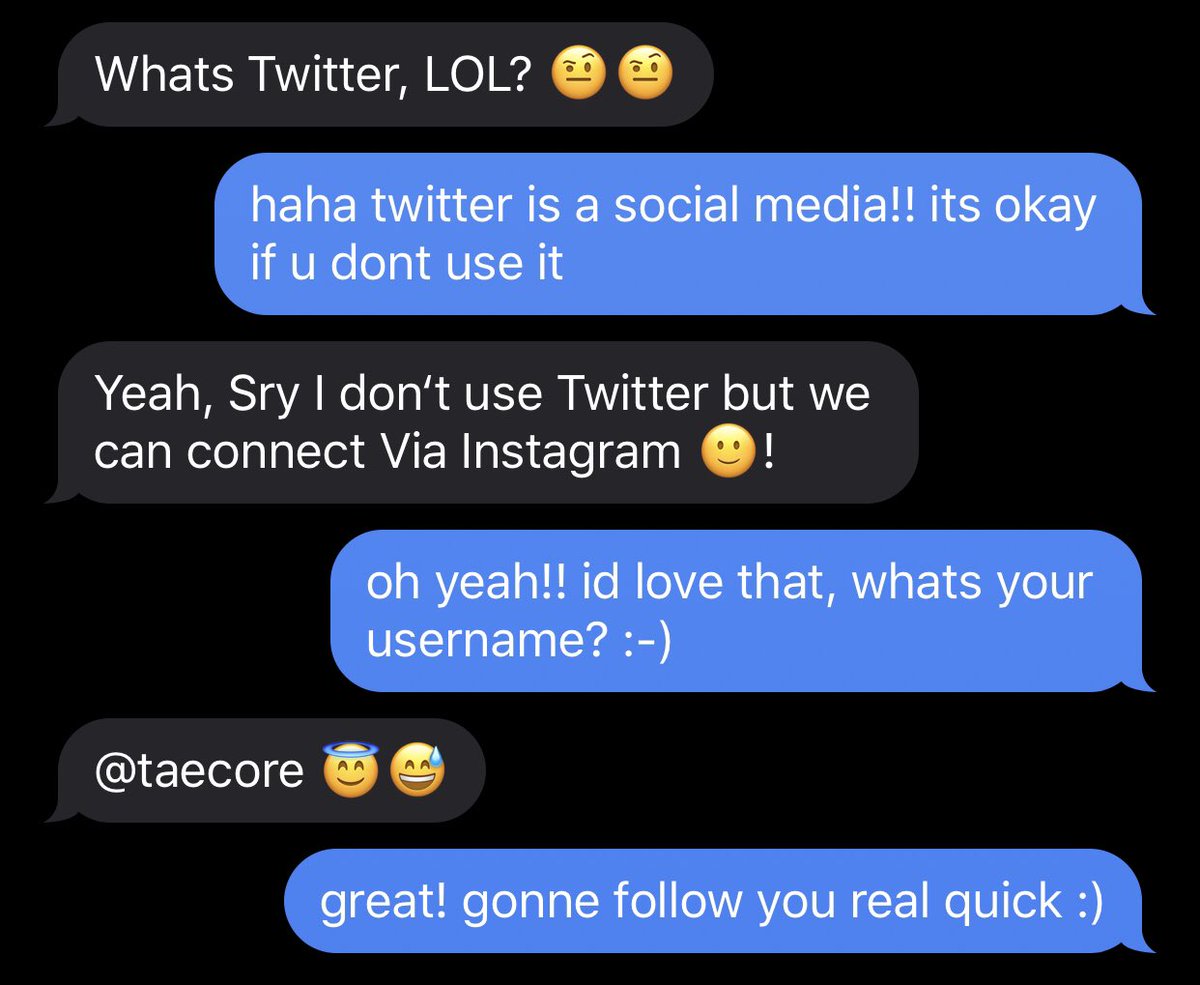Click the ":-)" text smiley
This screenshot has height=985, width=1200.
[642, 642]
